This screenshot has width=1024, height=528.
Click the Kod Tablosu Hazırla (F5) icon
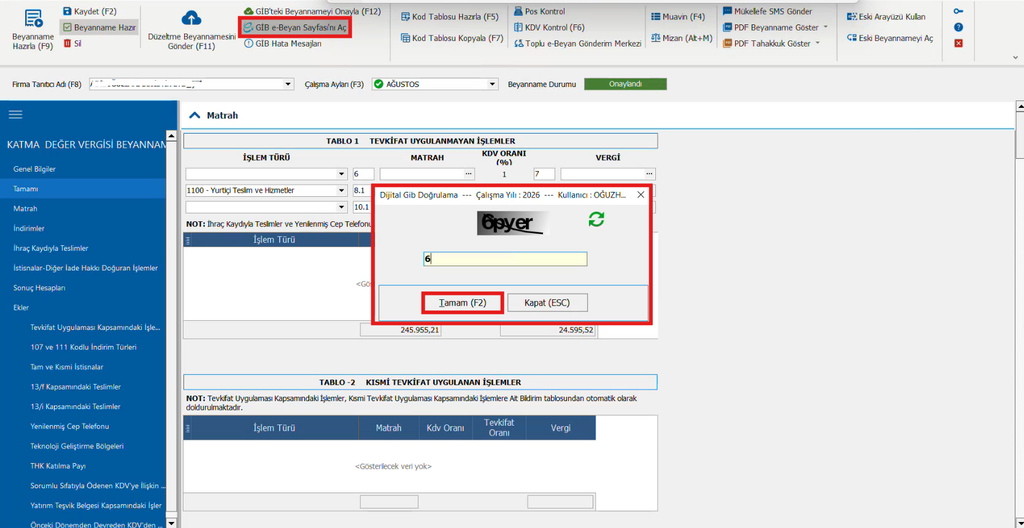(x=405, y=16)
